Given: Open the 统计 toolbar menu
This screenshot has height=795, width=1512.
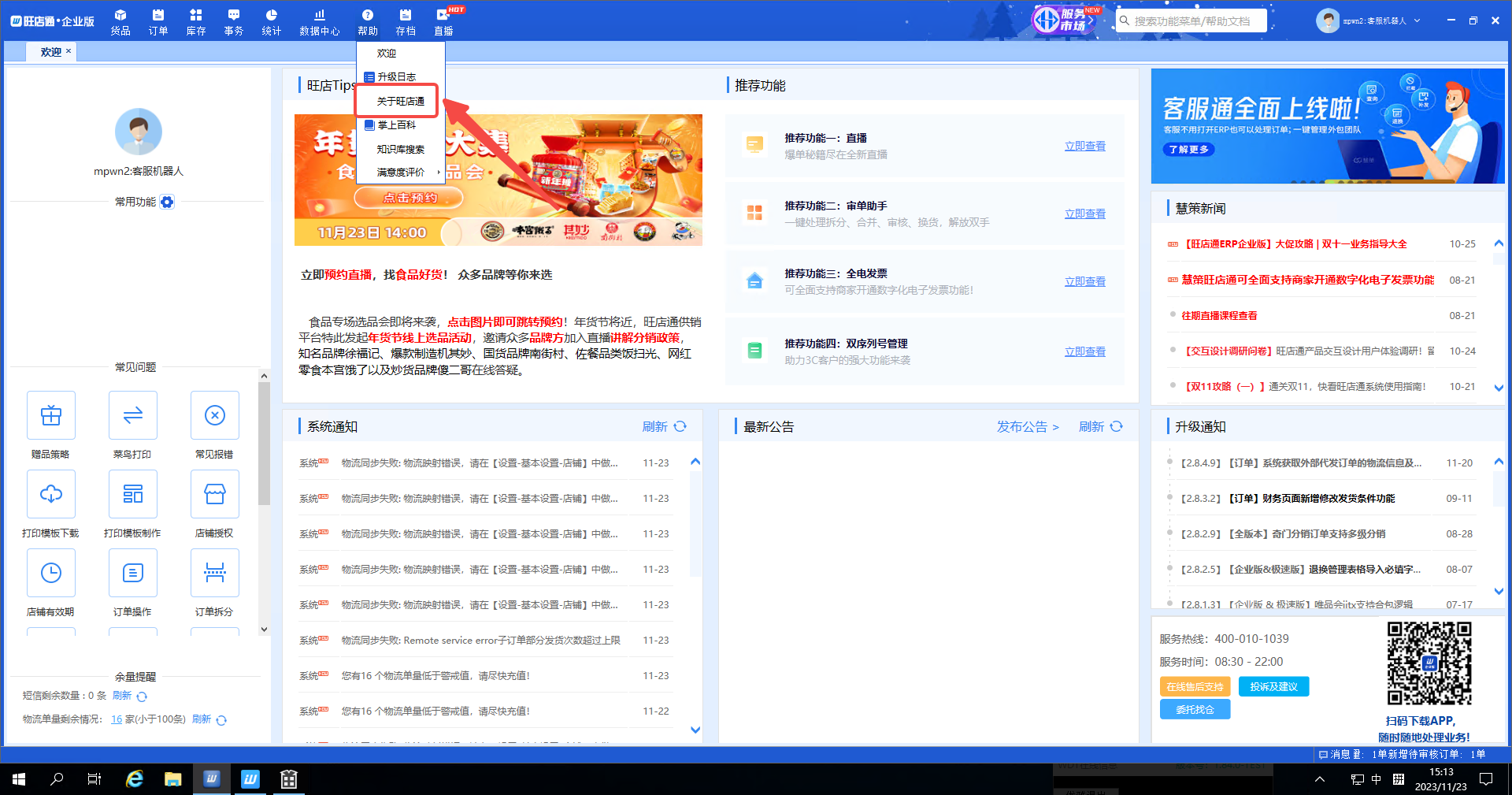Looking at the screenshot, I should click(271, 22).
